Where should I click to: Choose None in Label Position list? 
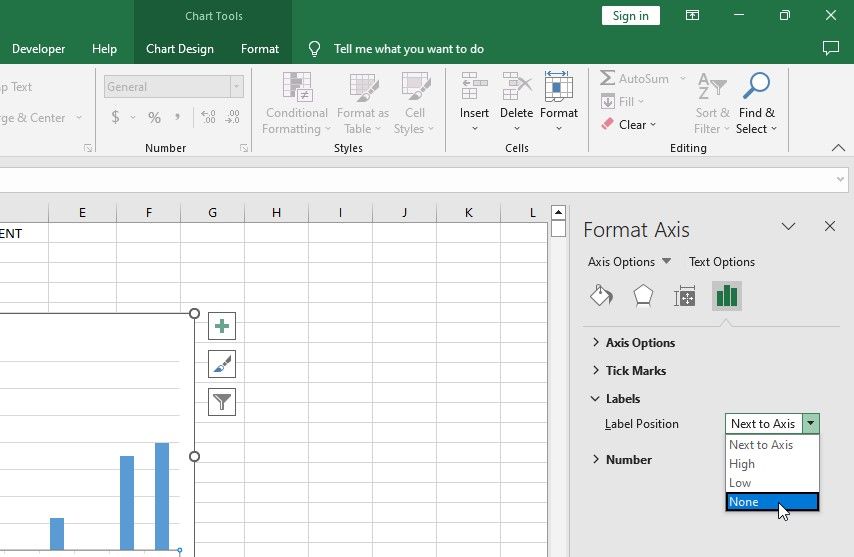pos(771,502)
